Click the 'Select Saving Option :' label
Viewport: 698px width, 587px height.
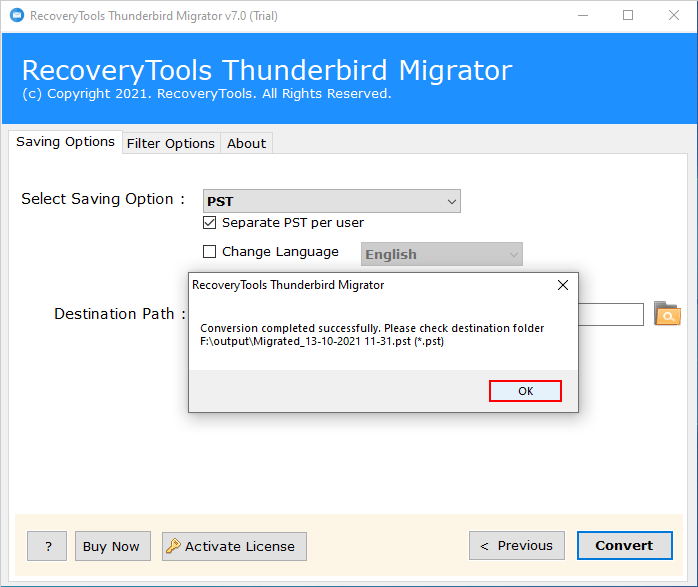pyautogui.click(x=103, y=199)
